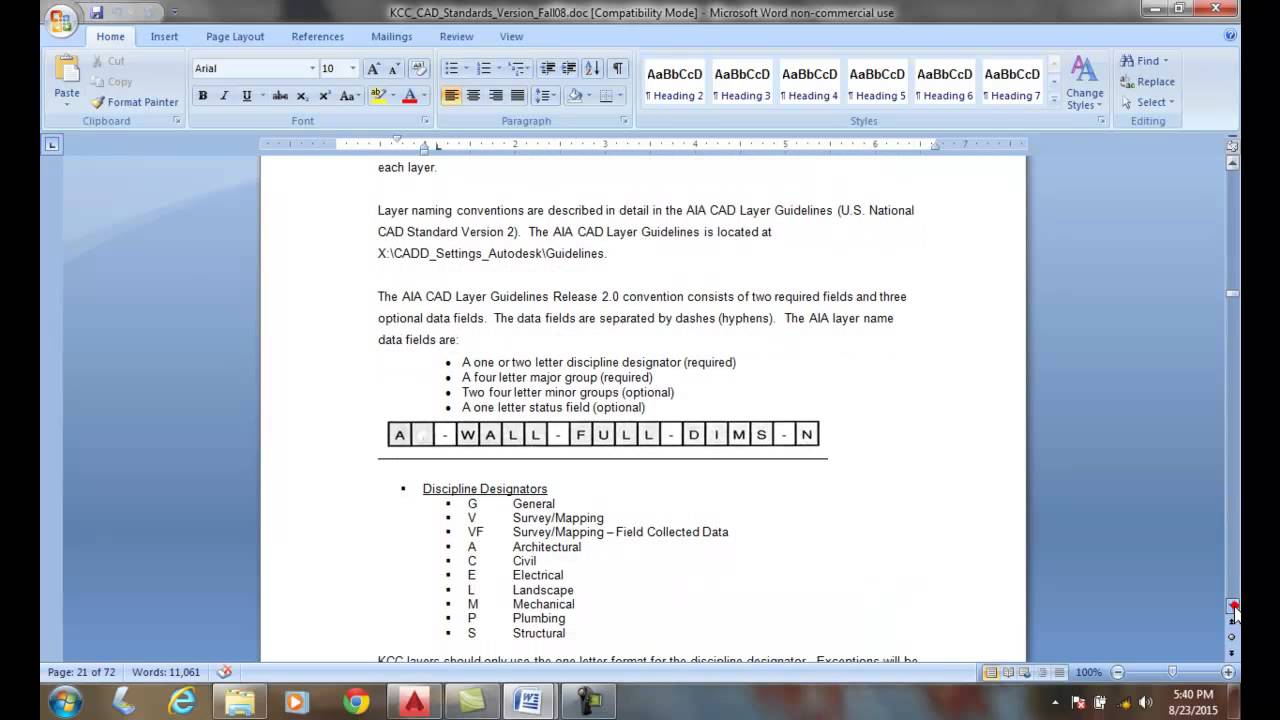Click the zoom slider handle

(x=1172, y=672)
